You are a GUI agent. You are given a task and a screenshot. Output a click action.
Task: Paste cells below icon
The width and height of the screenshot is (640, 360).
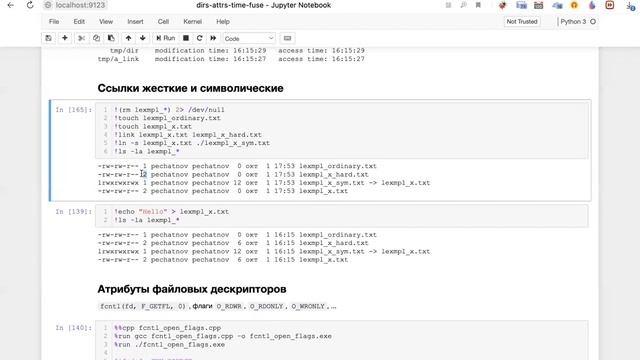111,38
